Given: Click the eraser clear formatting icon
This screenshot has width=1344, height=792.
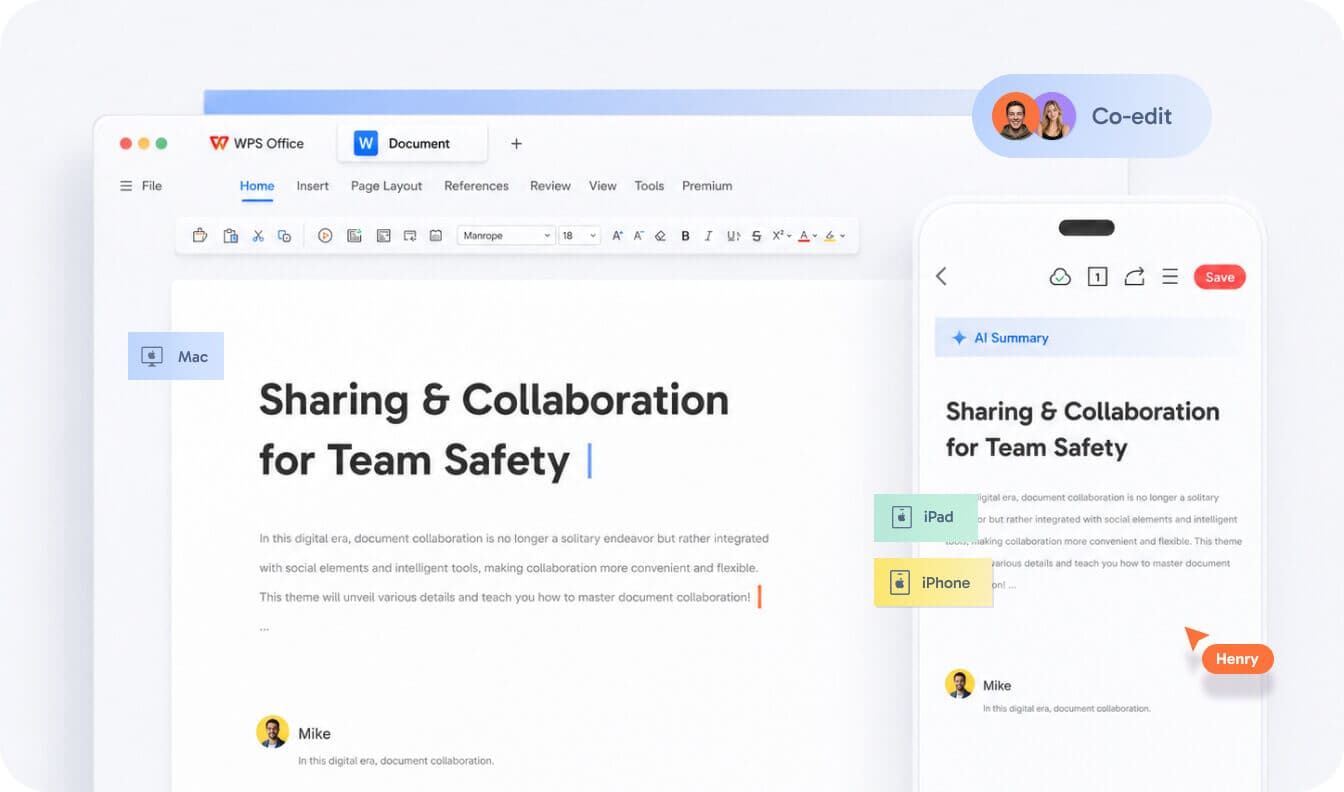Looking at the screenshot, I should (x=660, y=236).
